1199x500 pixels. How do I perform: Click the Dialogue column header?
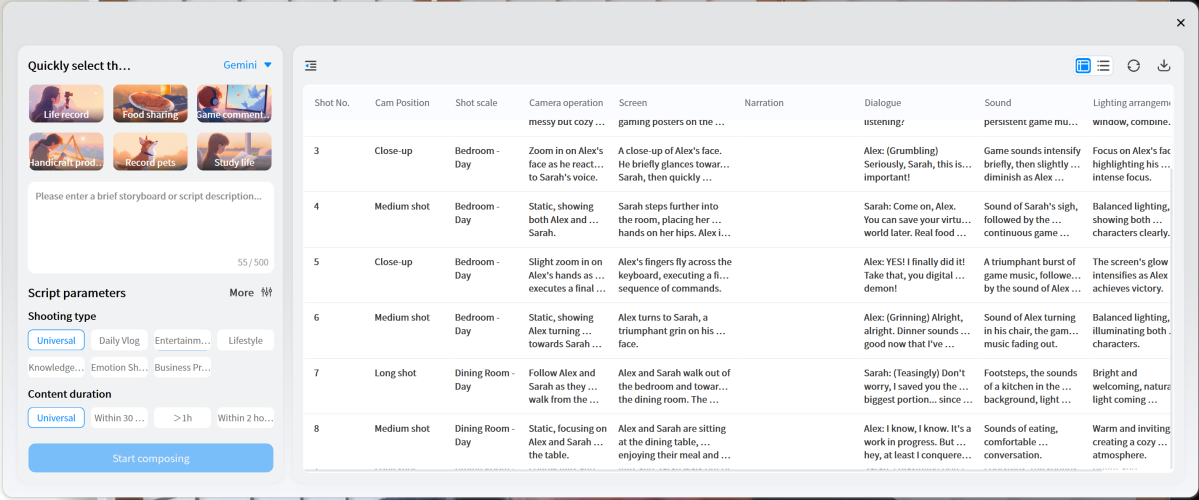tap(882, 103)
